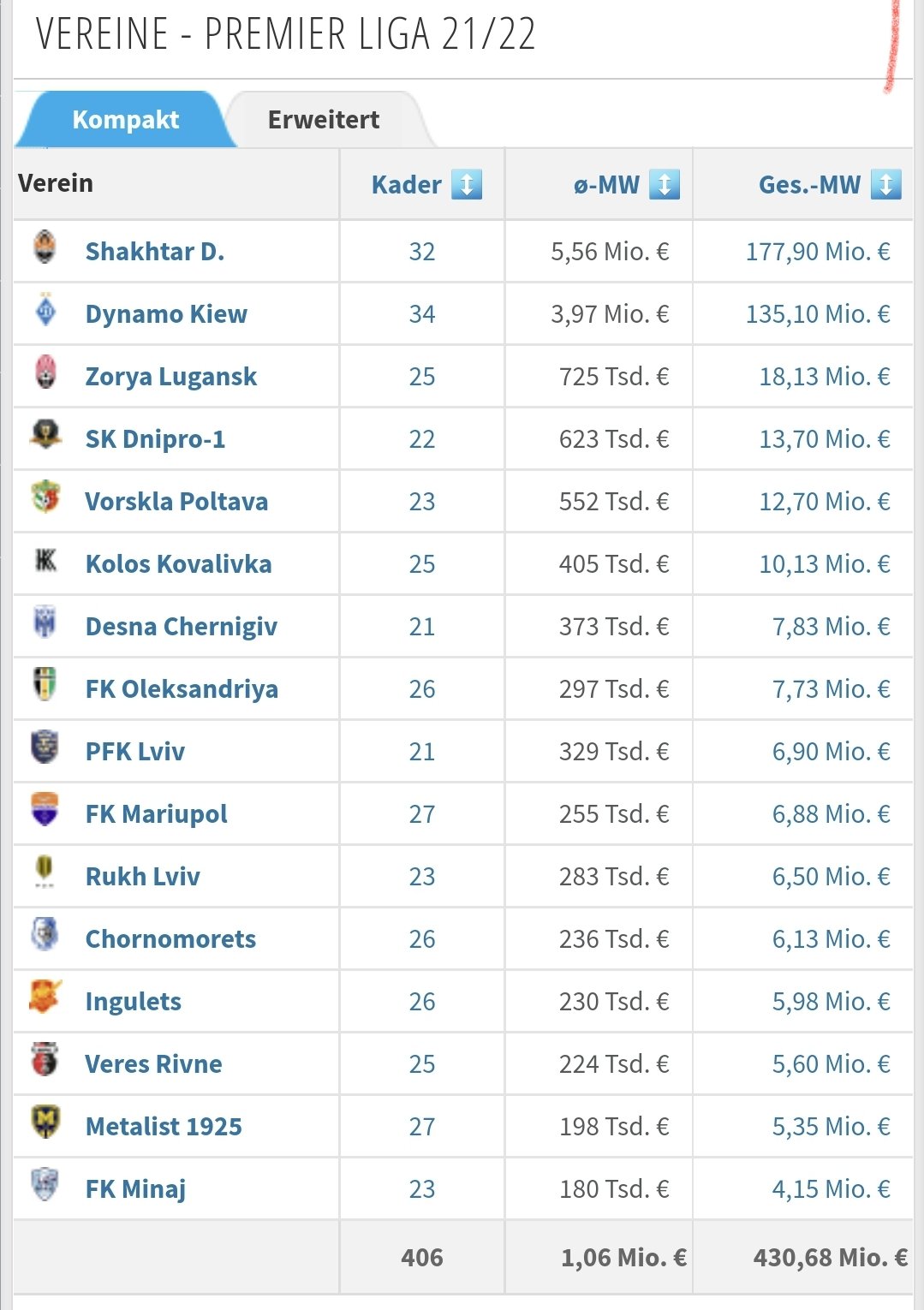Open the Zorya Lugansk crest icon

pyautogui.click(x=45, y=372)
